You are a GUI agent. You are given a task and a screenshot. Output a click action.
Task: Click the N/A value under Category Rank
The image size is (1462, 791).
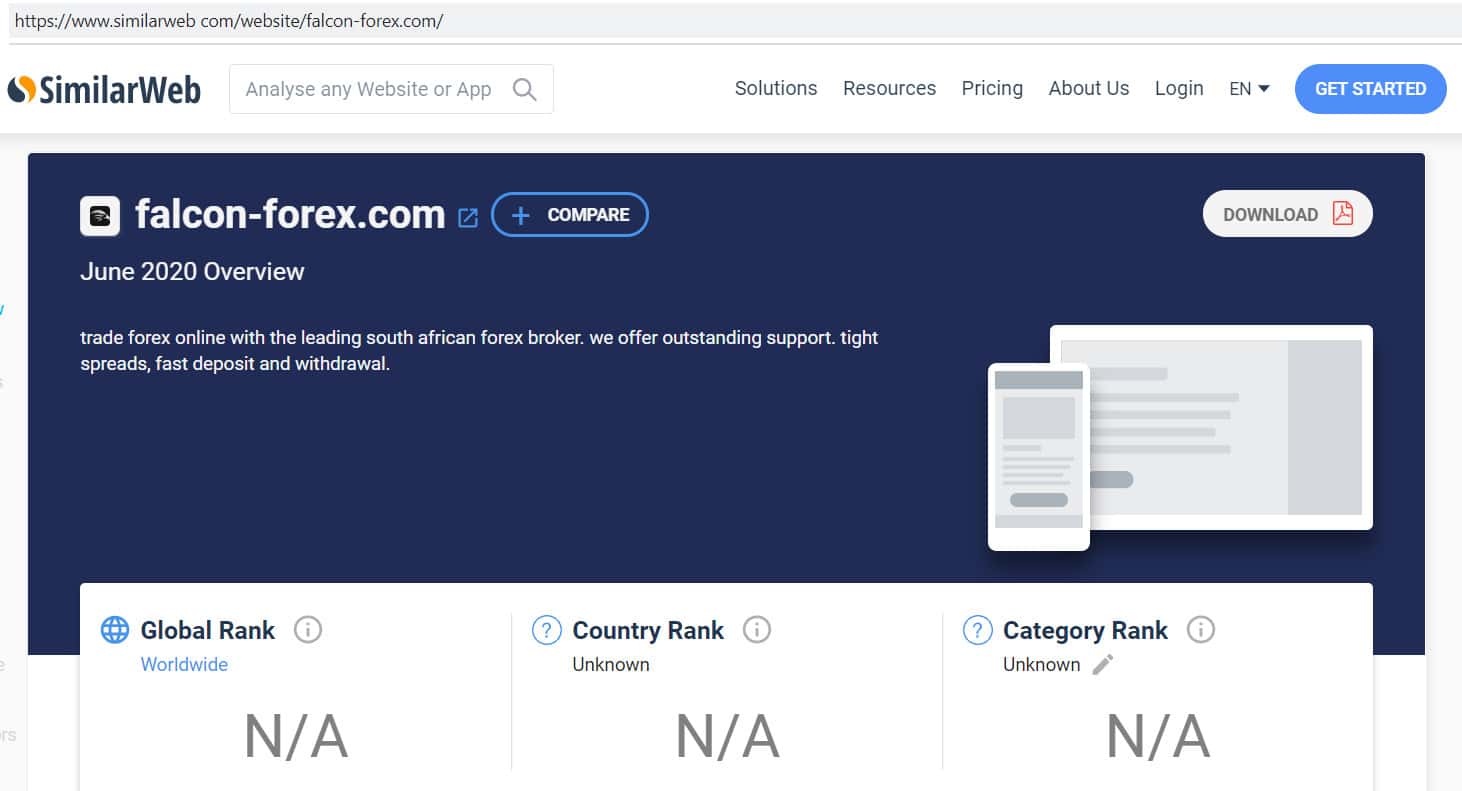pyautogui.click(x=1158, y=737)
